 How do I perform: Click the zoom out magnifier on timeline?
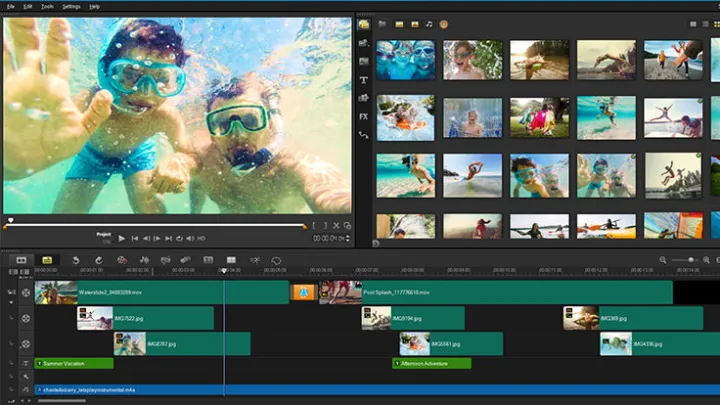click(x=662, y=260)
